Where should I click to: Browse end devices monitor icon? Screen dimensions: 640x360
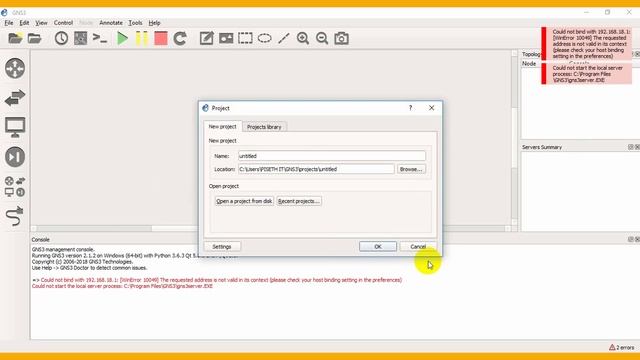(x=15, y=127)
